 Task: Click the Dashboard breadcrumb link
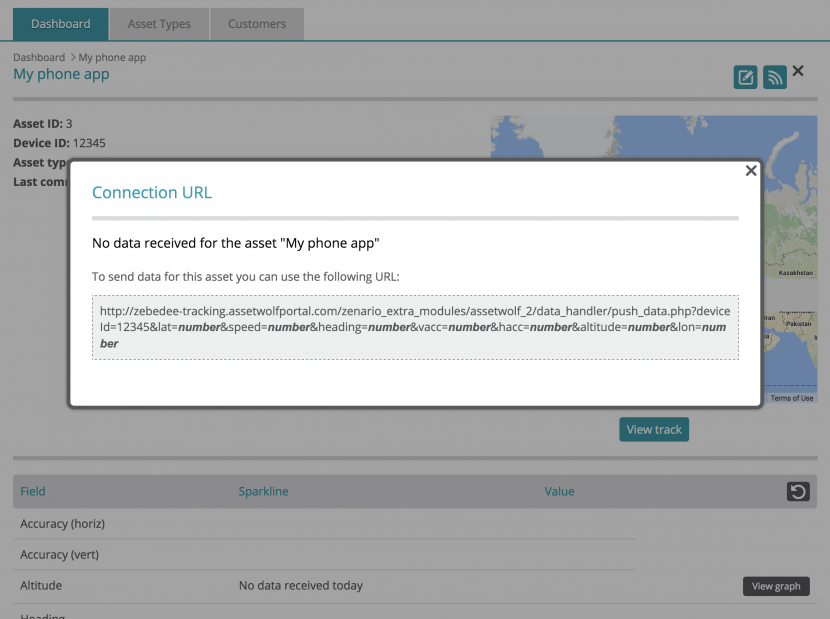(x=39, y=57)
